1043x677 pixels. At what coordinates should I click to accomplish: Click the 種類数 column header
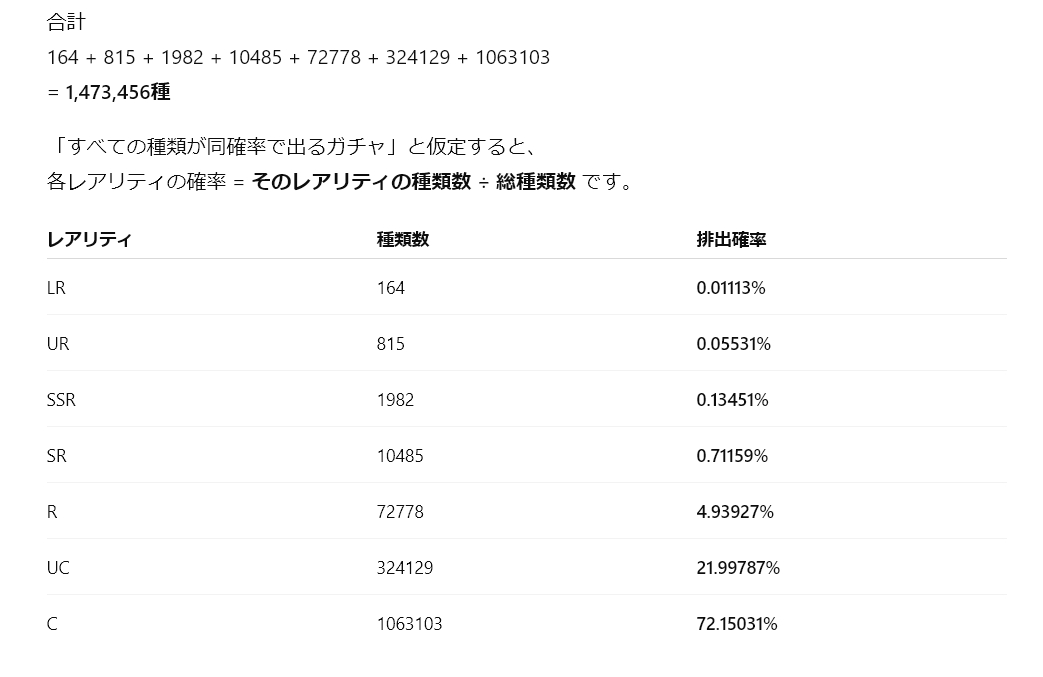coord(403,240)
